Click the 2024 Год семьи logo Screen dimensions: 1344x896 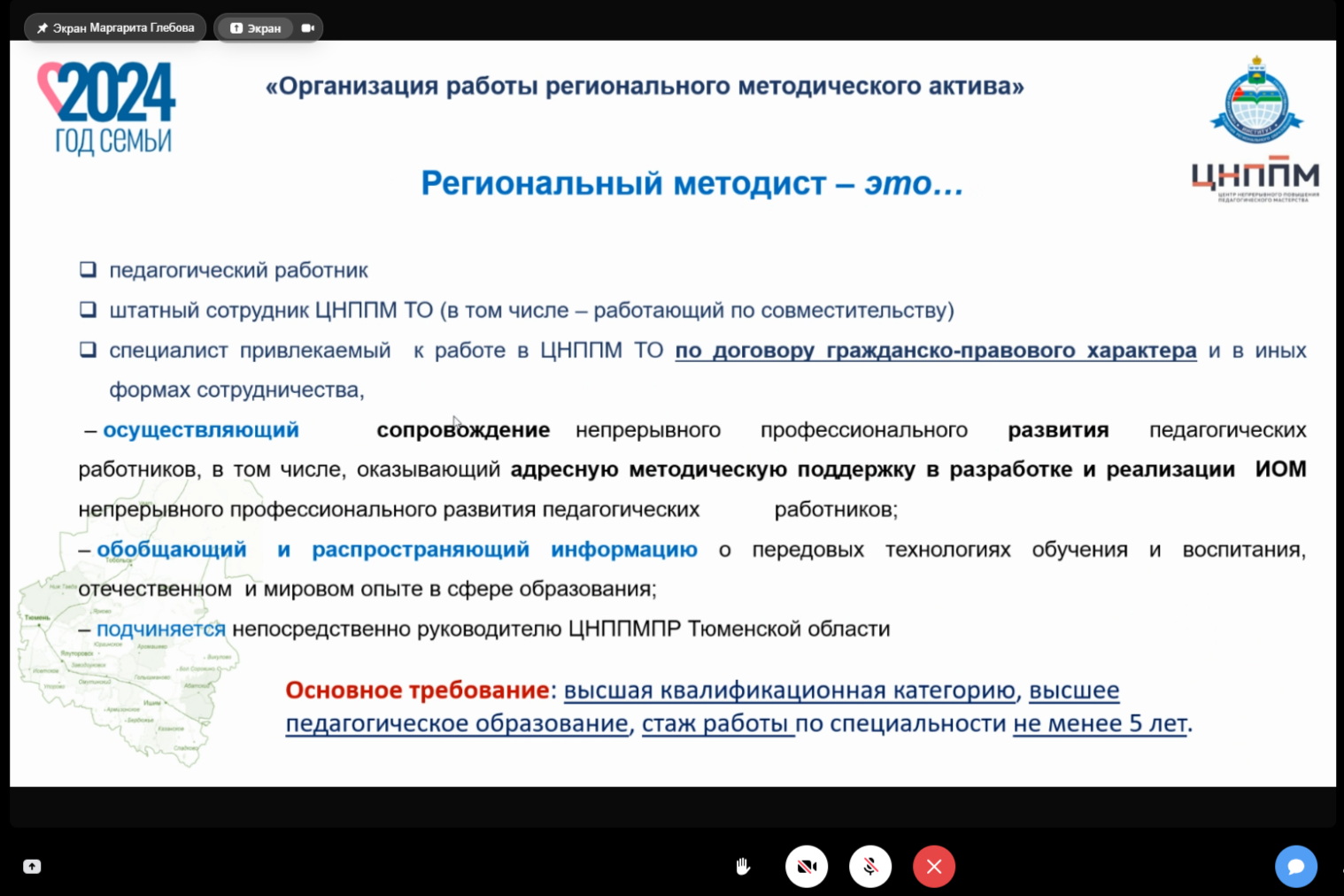[x=106, y=108]
